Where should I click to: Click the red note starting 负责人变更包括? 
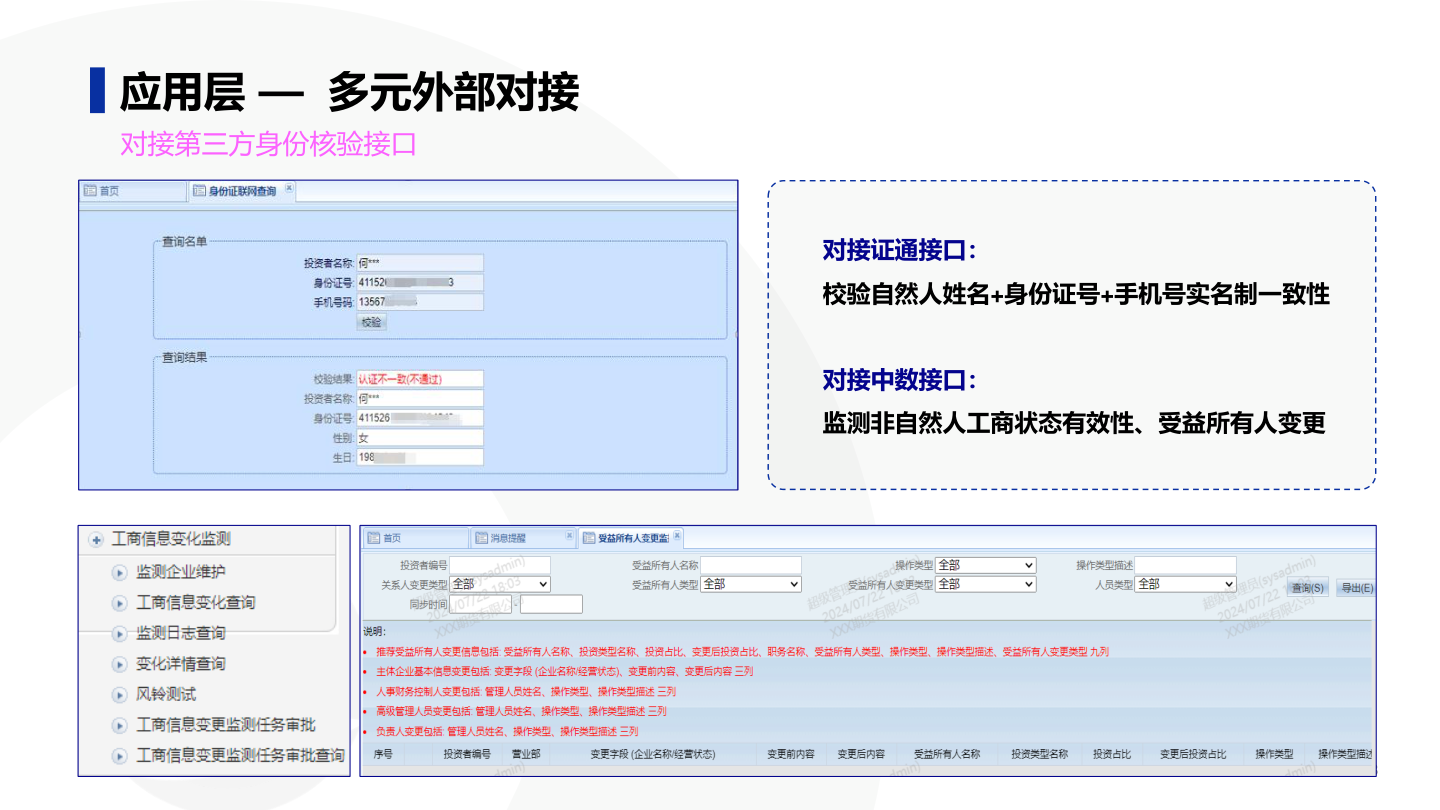[x=506, y=731]
